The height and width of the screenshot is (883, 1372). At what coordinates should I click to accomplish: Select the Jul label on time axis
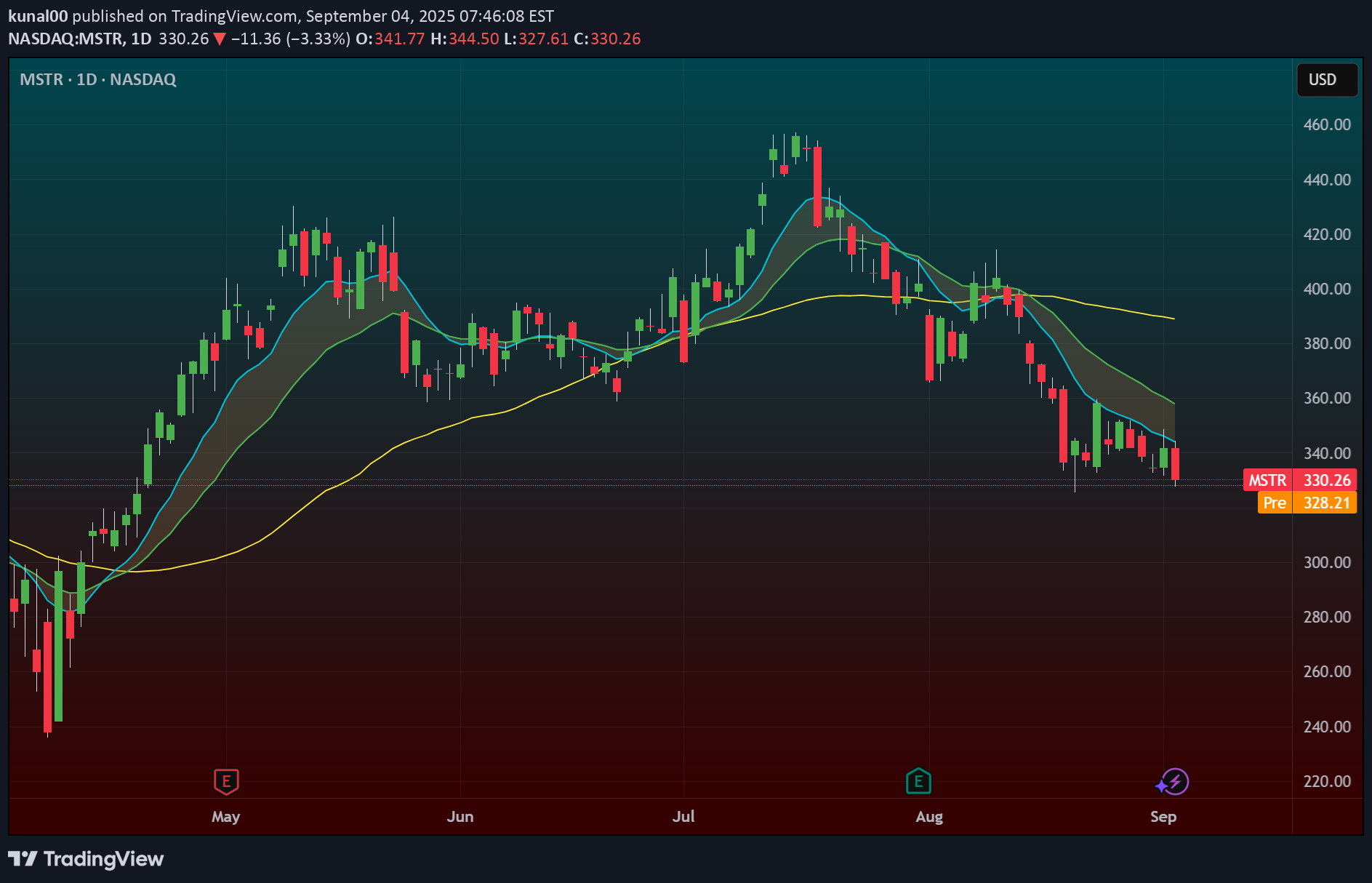click(683, 816)
